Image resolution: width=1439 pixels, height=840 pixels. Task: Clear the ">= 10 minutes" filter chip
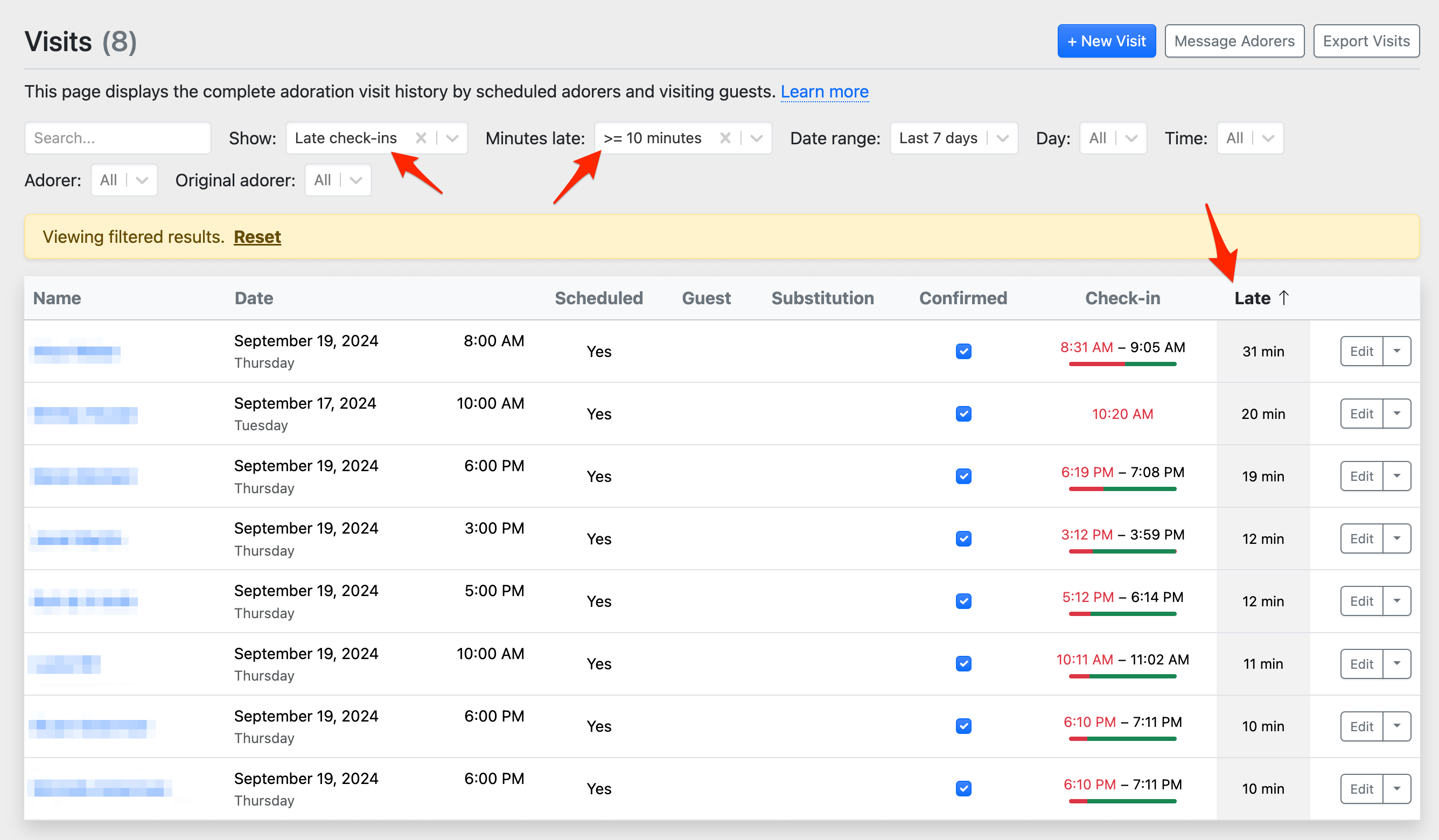725,138
